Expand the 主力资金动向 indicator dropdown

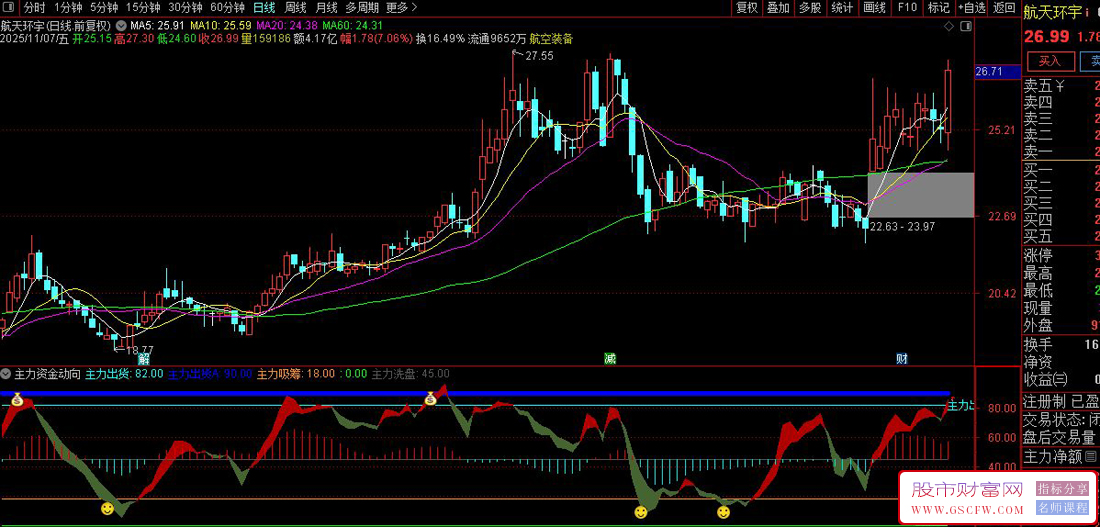click(7, 374)
